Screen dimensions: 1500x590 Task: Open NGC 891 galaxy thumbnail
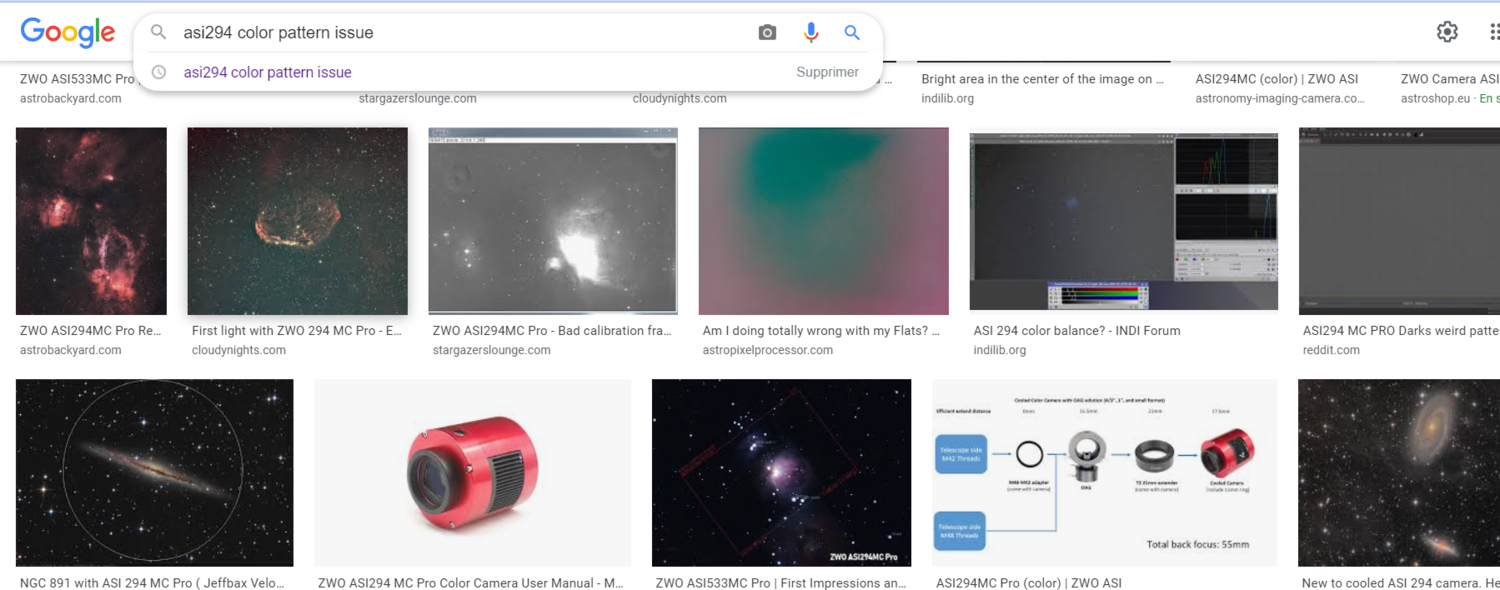coord(155,473)
